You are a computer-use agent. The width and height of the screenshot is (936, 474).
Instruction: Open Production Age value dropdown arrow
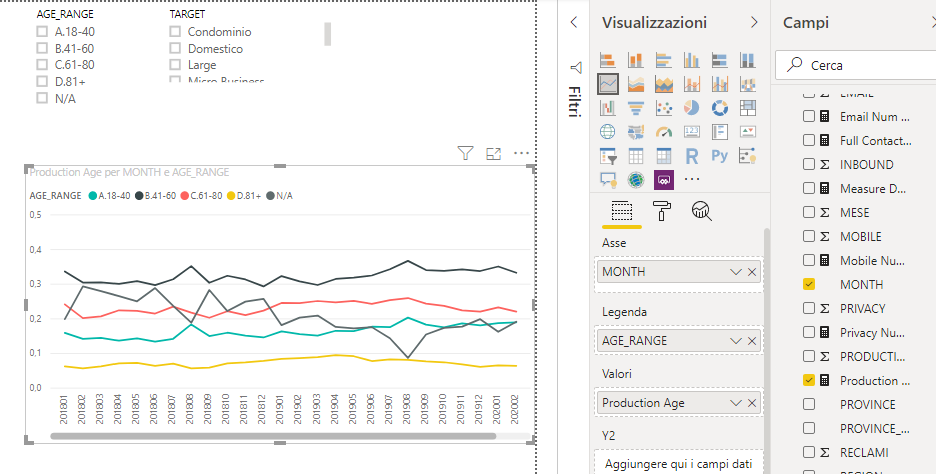735,403
